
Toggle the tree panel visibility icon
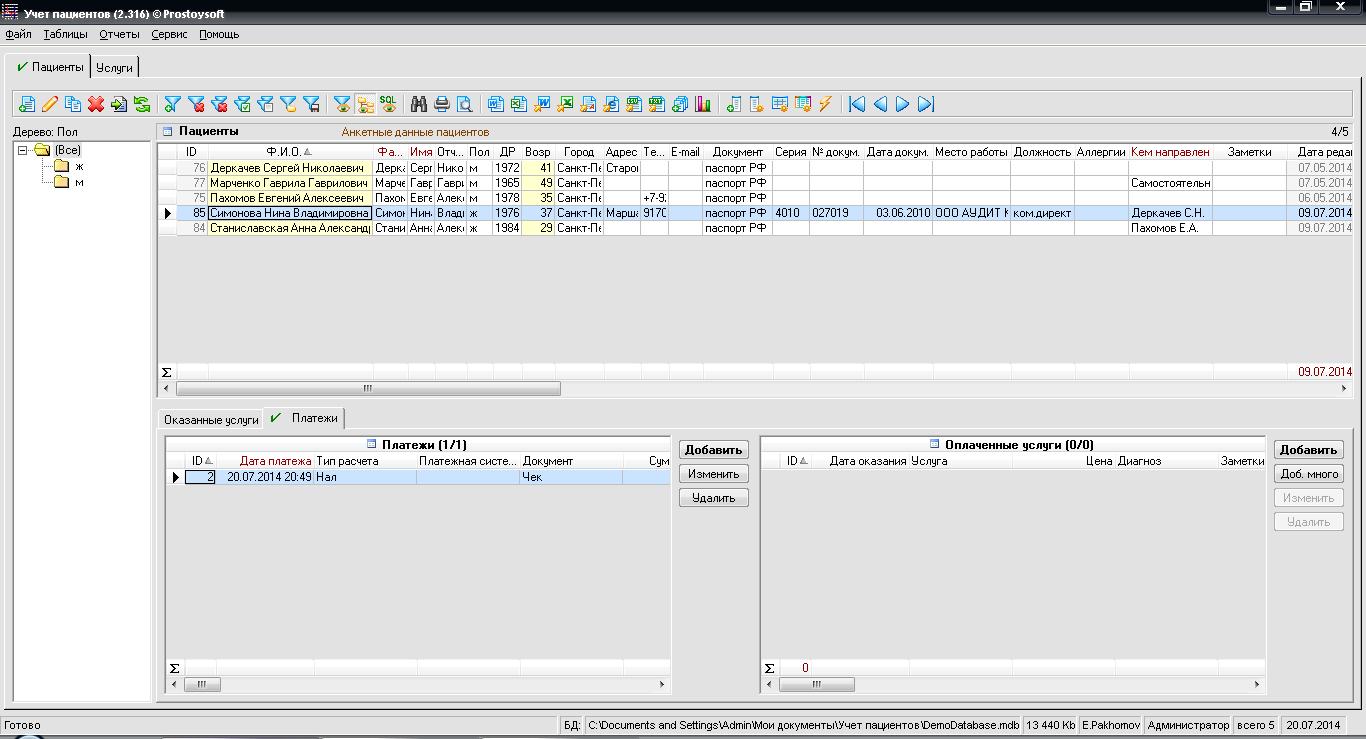tap(365, 104)
